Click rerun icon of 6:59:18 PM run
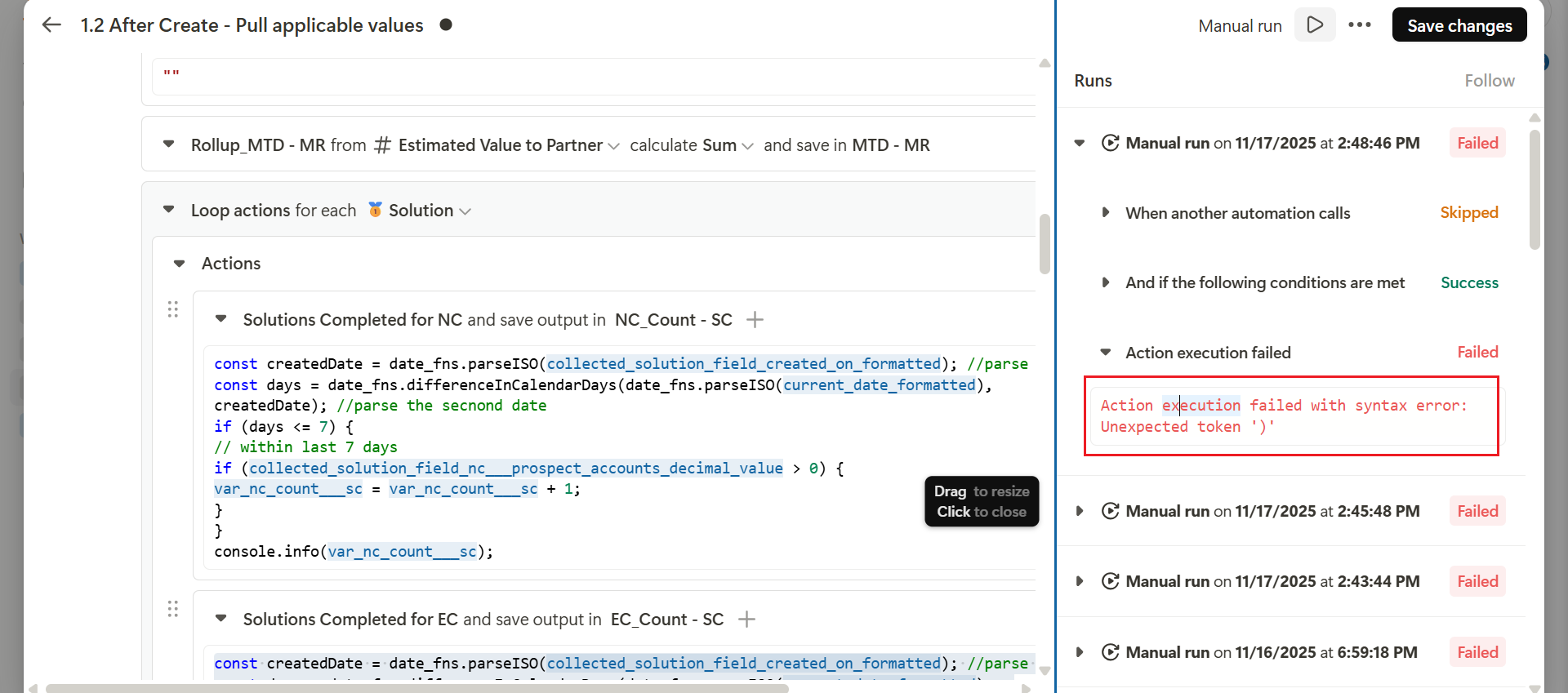1568x693 pixels. coord(1110,653)
